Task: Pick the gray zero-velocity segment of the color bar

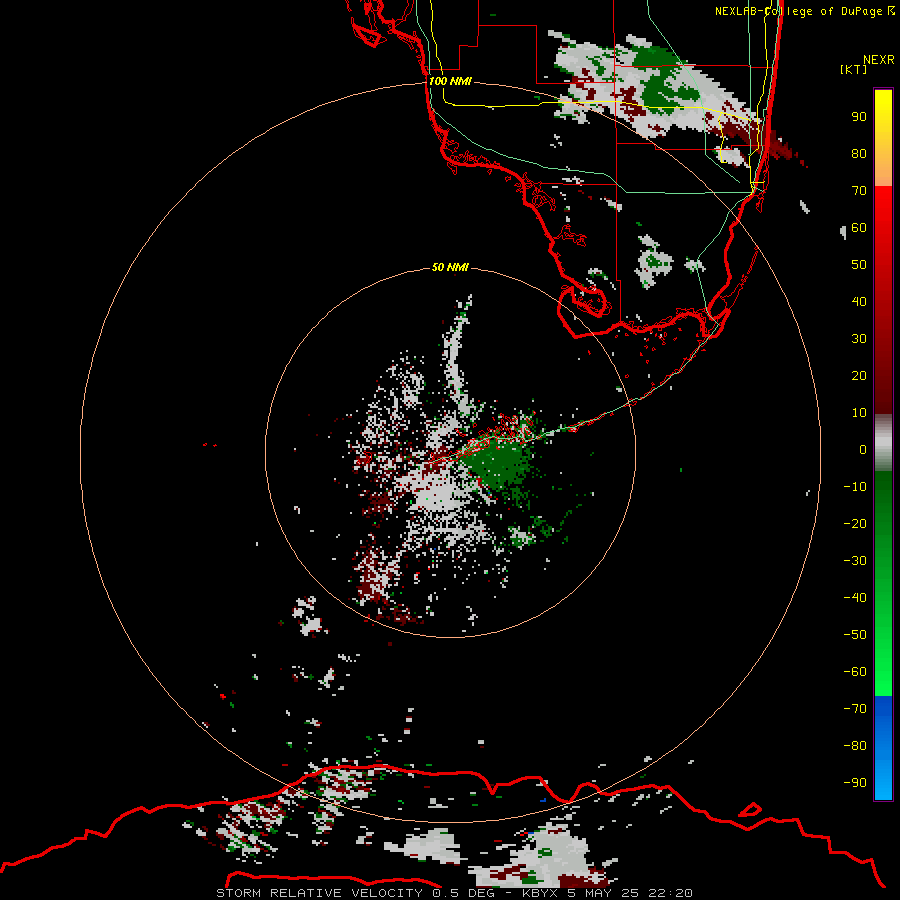Action: coord(883,442)
